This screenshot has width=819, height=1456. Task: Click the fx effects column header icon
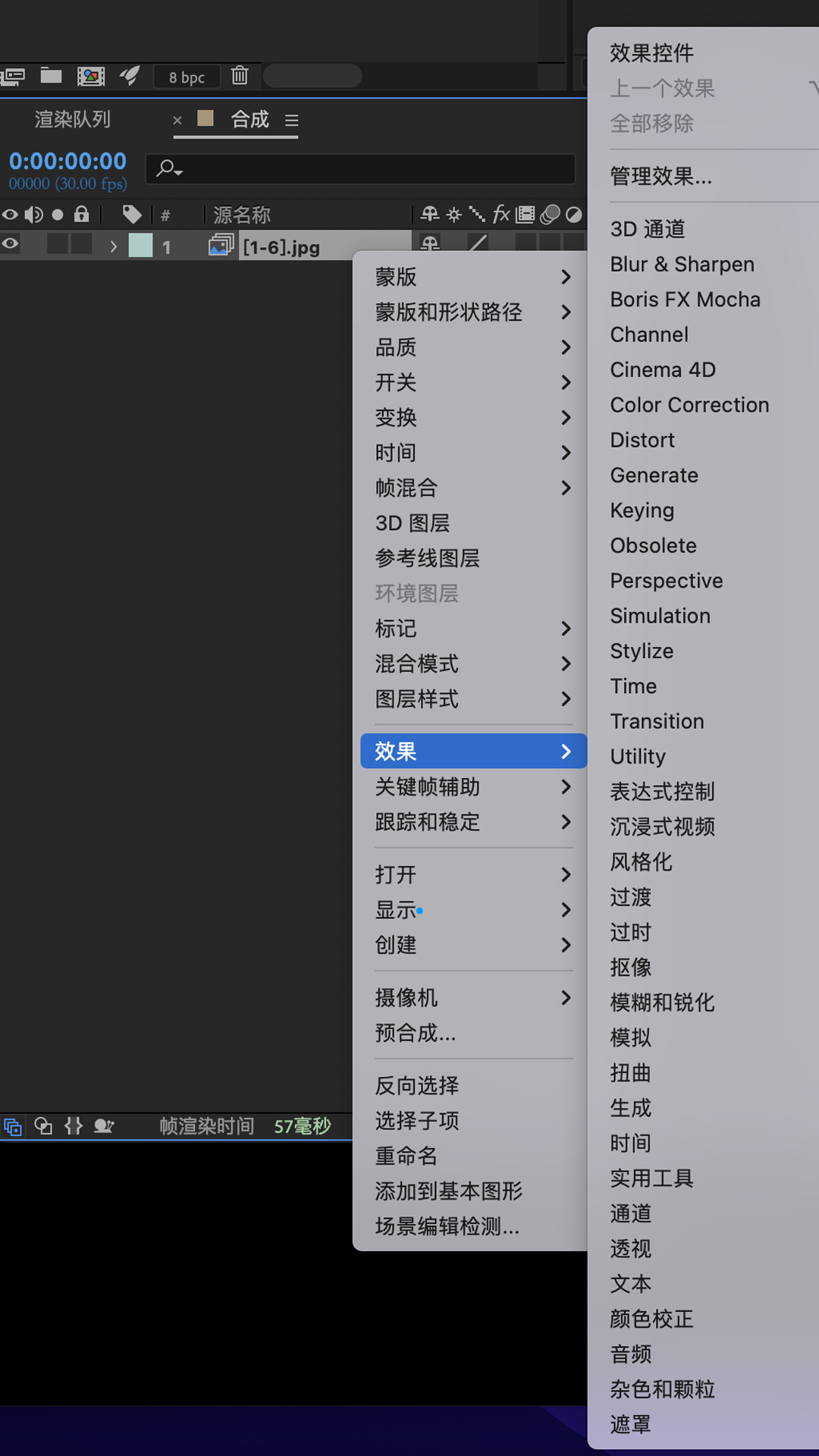pos(501,215)
